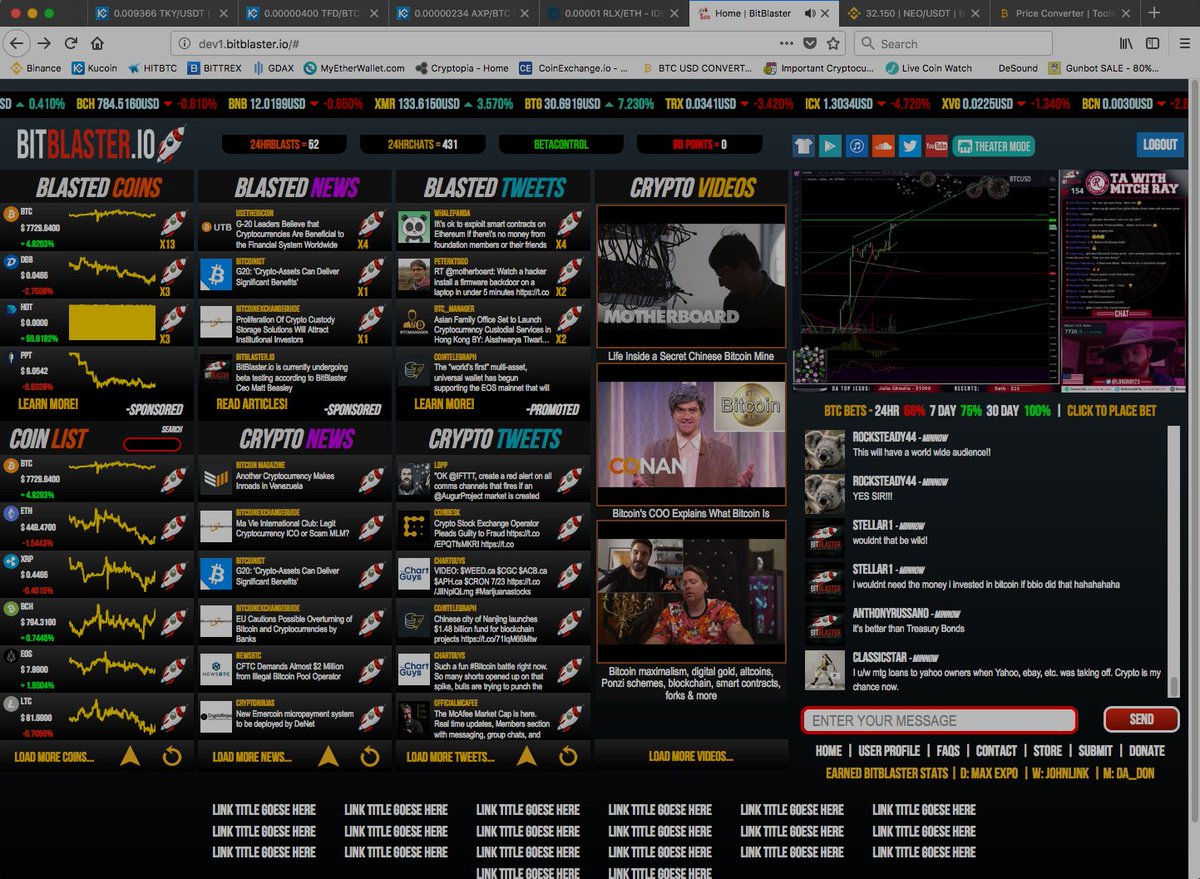Screen dimensions: 1200x879
Task: Blast BTC rocket in Blasted Coins
Action: (174, 222)
